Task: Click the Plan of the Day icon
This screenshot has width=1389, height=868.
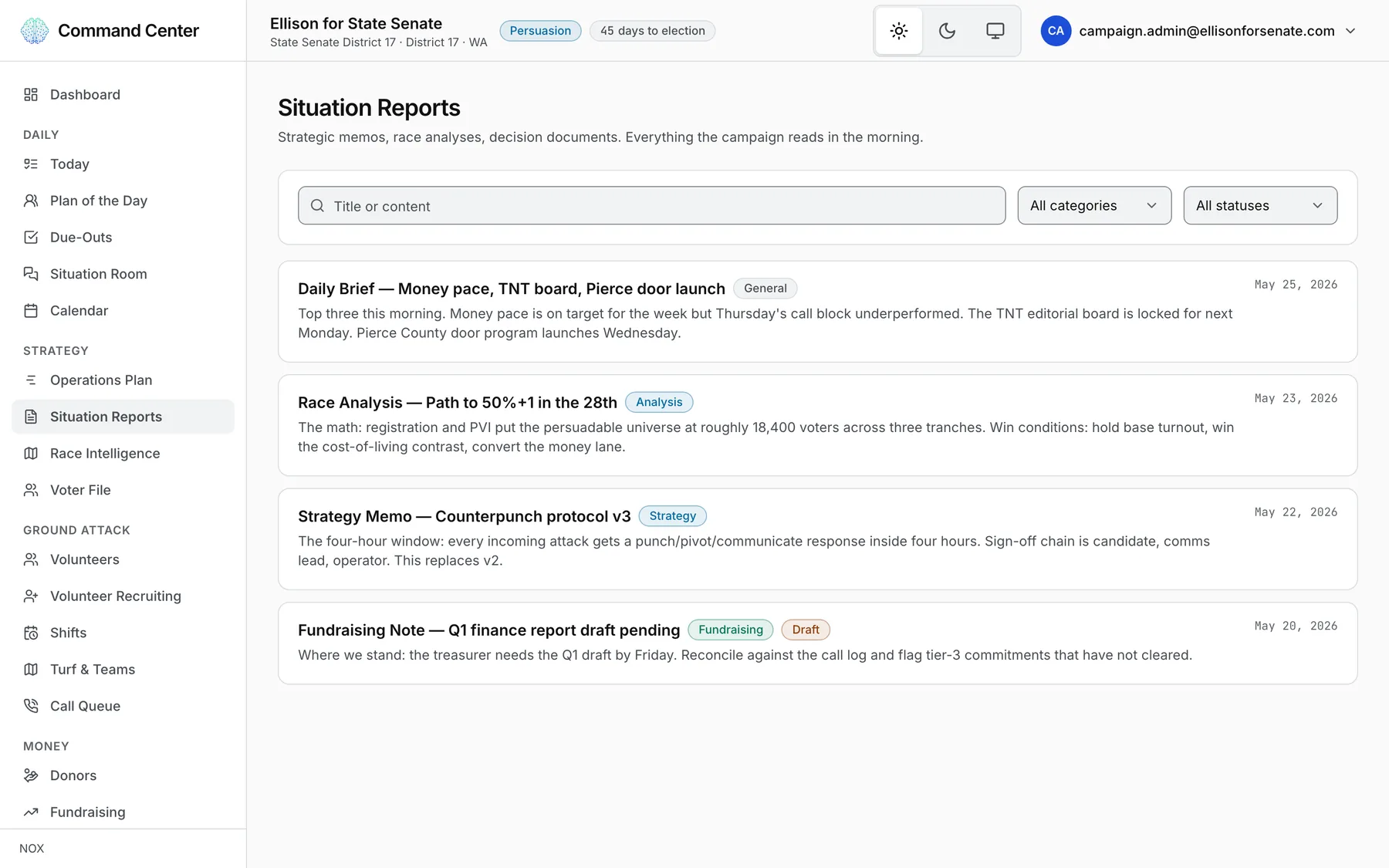Action: [31, 201]
